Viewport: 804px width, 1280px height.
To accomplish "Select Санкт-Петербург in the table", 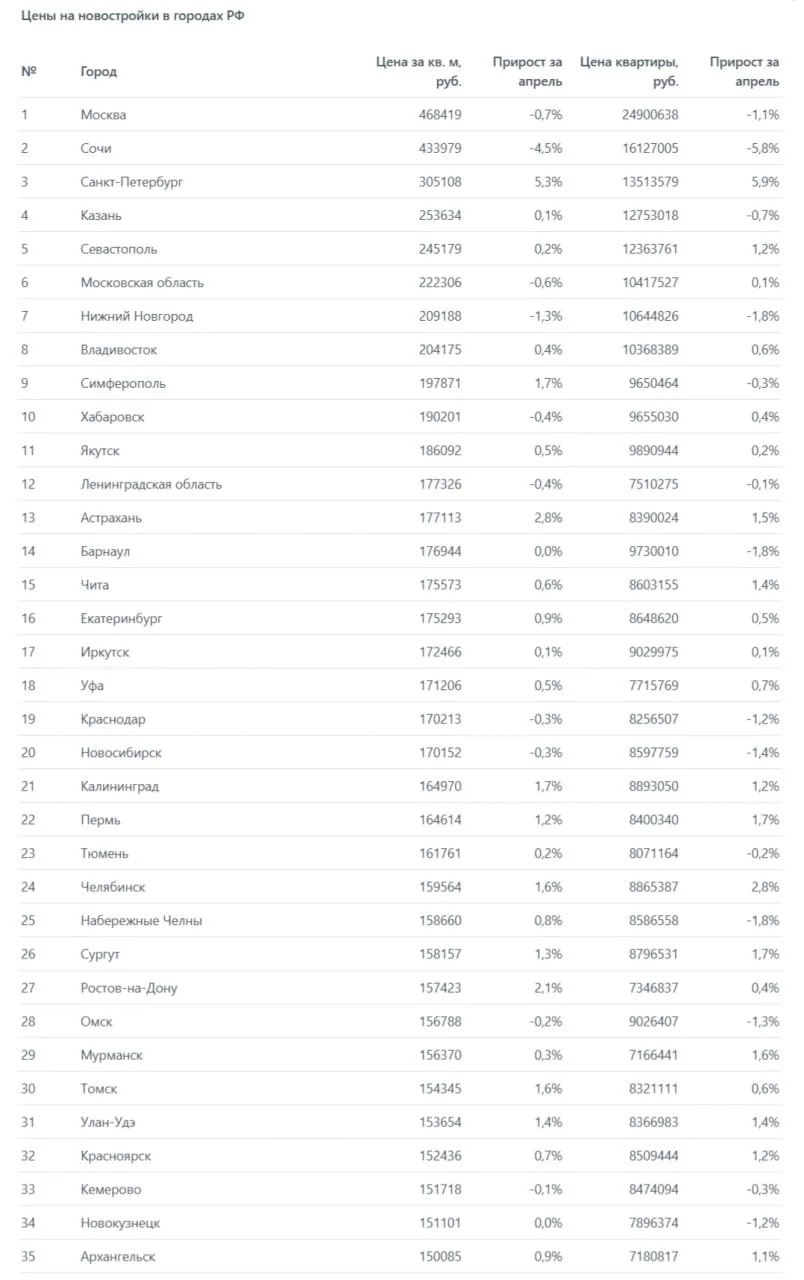I will point(132,182).
